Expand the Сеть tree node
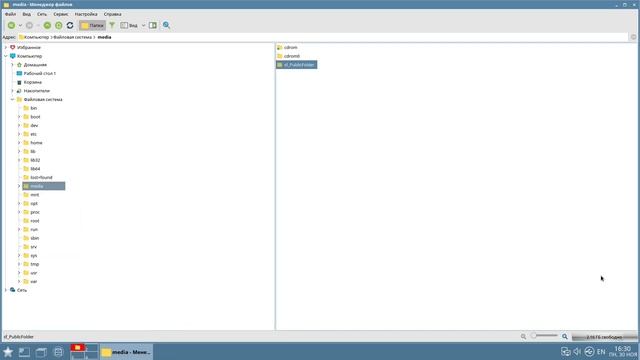 6,290
